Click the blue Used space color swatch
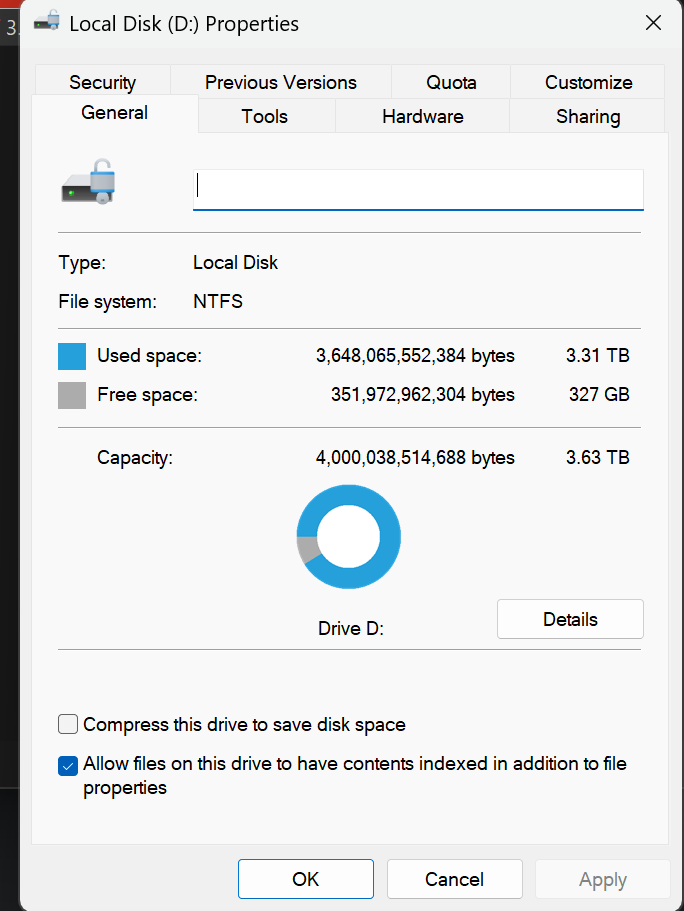Image resolution: width=684 pixels, height=911 pixels. 72,356
